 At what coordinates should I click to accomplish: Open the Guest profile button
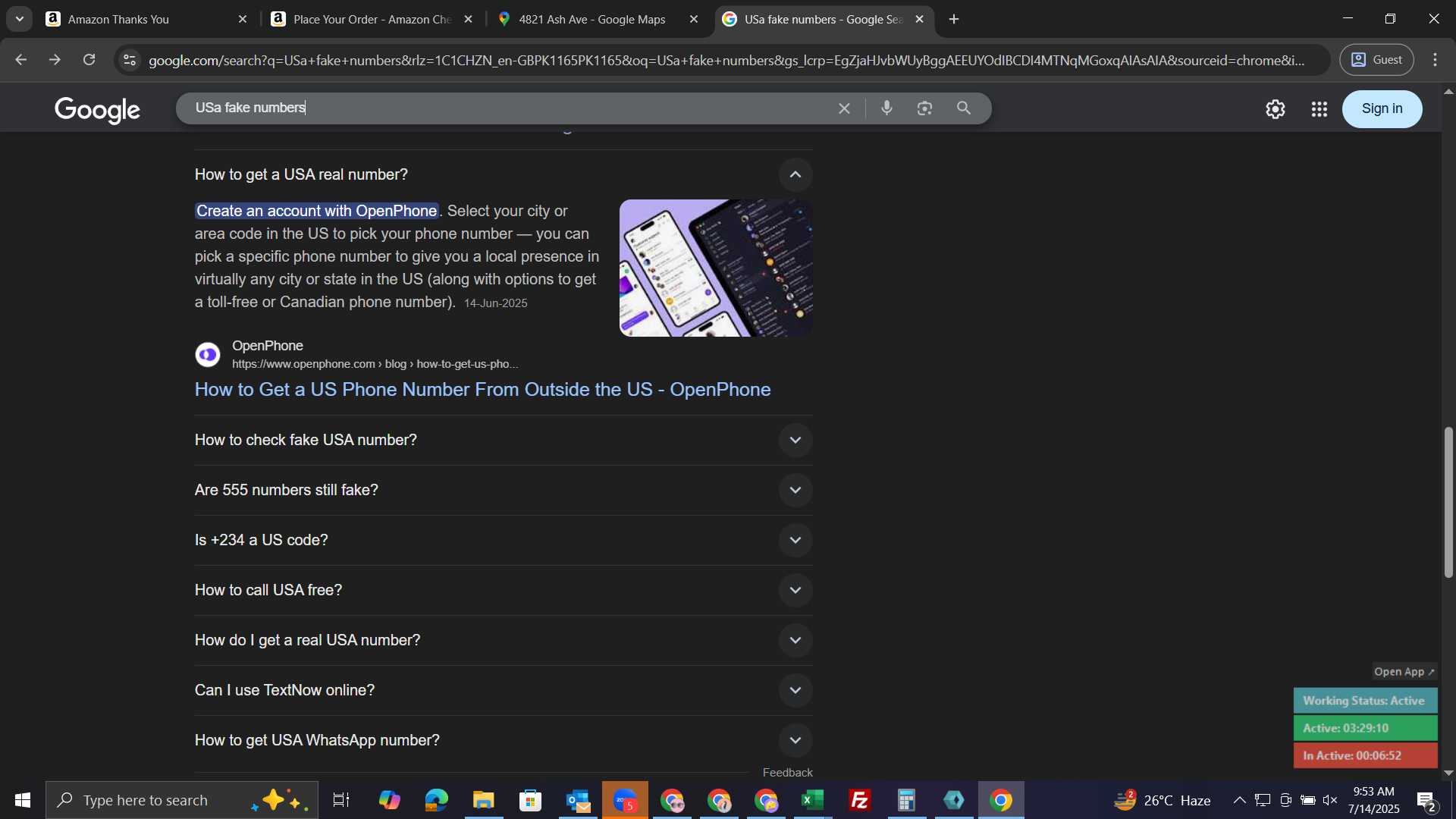[x=1376, y=60]
